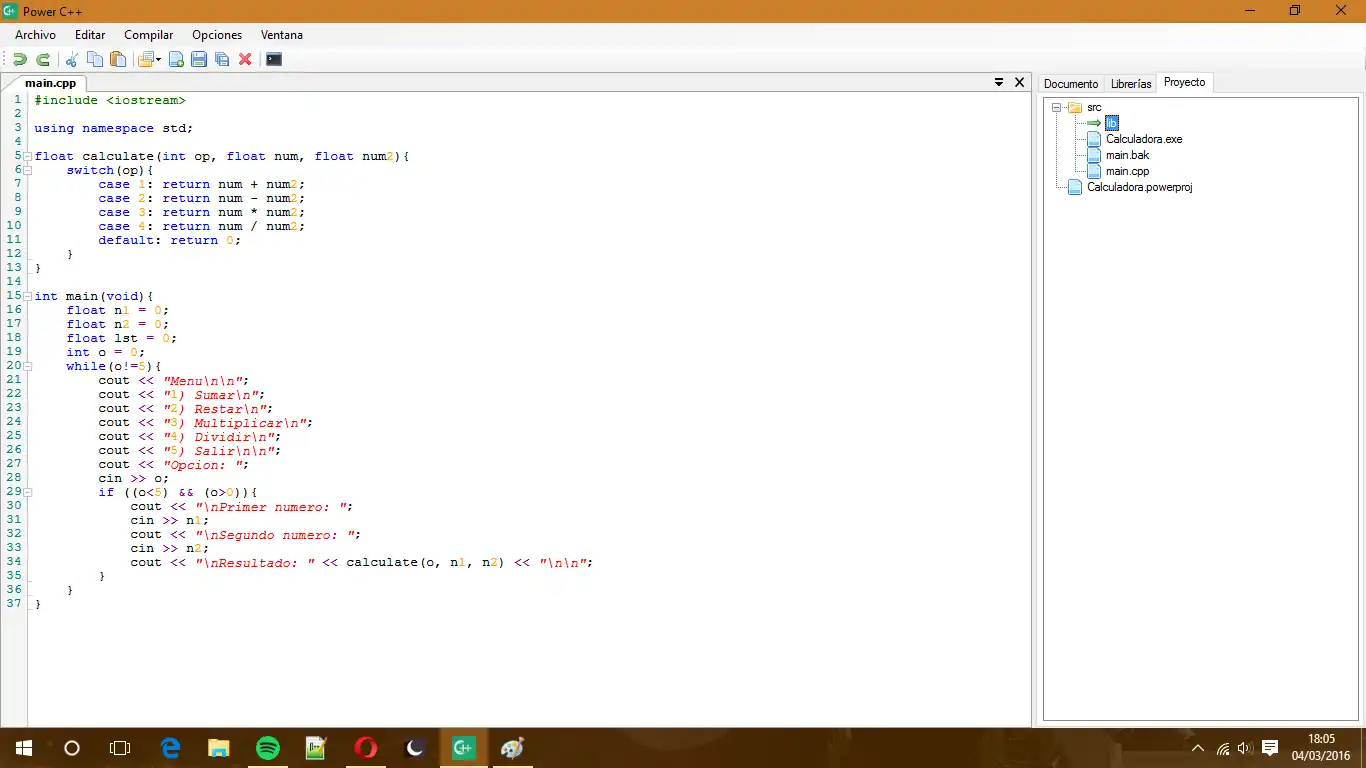Undo with the green back arrow
Viewport: 1366px width, 768px height.
20,60
